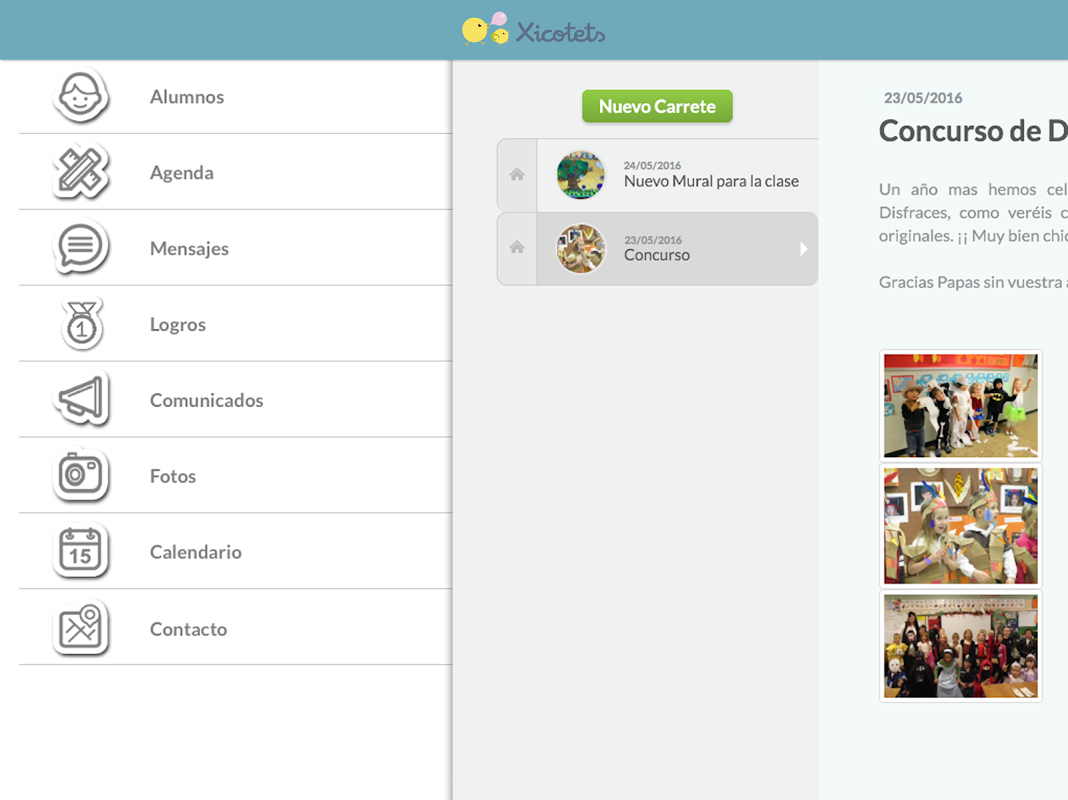Expand the Concurso row arrow
The image size is (1068, 800).
coord(804,249)
